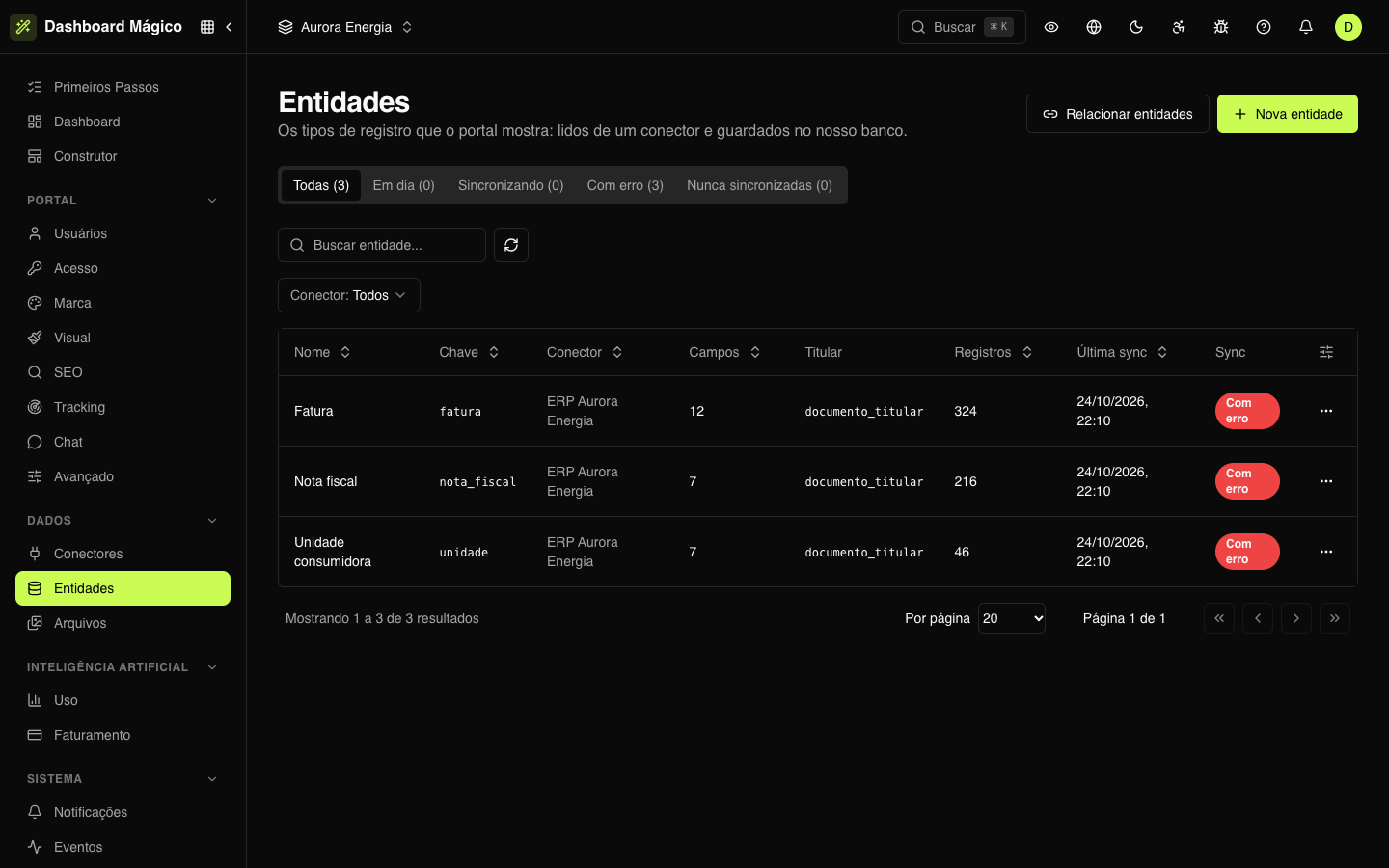Change the Por página rows selector

pos(1012,618)
